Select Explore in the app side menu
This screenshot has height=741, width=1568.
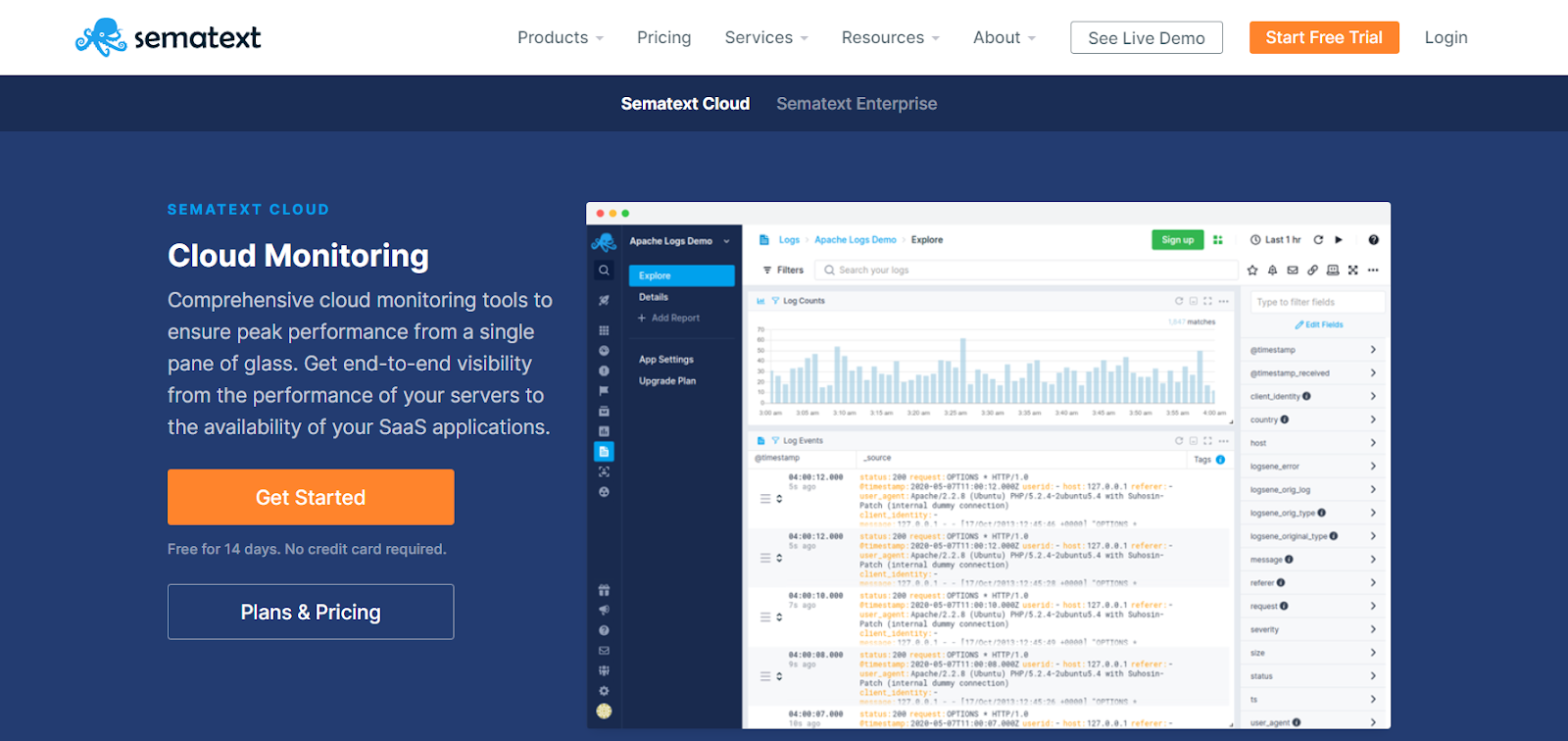point(682,275)
